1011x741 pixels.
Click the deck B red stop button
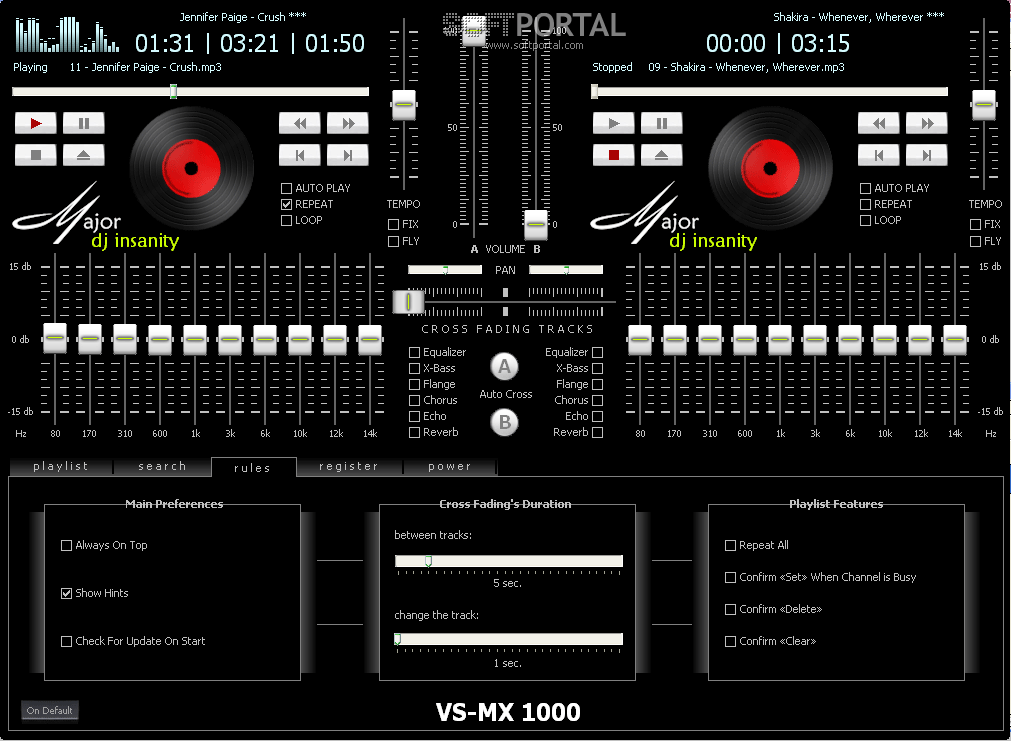click(614, 155)
